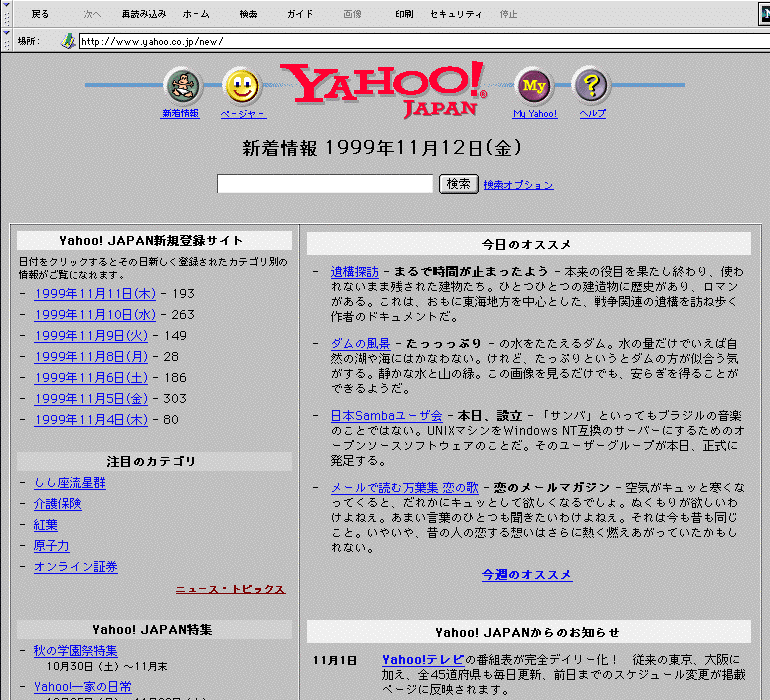The height and width of the screenshot is (700, 770).
Task: Click the 次へ (Forward) toolbar button
Action: tap(92, 14)
